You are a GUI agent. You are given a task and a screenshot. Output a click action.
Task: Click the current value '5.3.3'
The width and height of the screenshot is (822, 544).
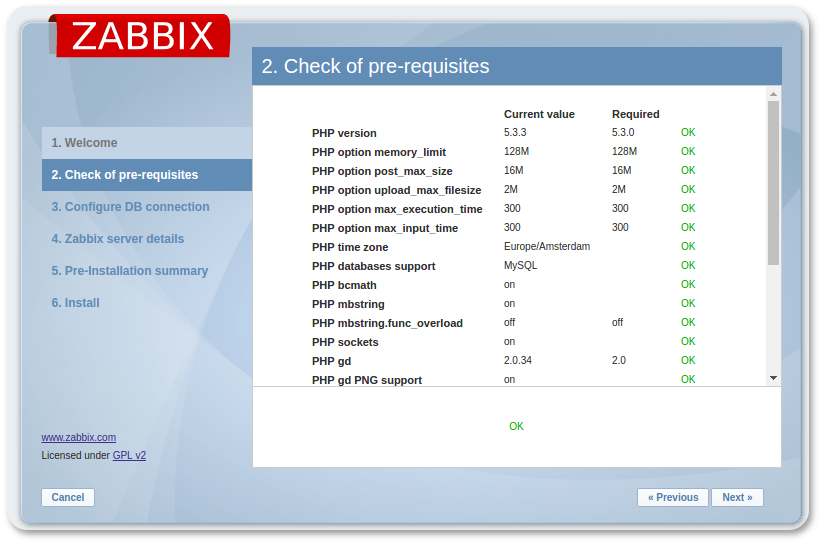[515, 133]
